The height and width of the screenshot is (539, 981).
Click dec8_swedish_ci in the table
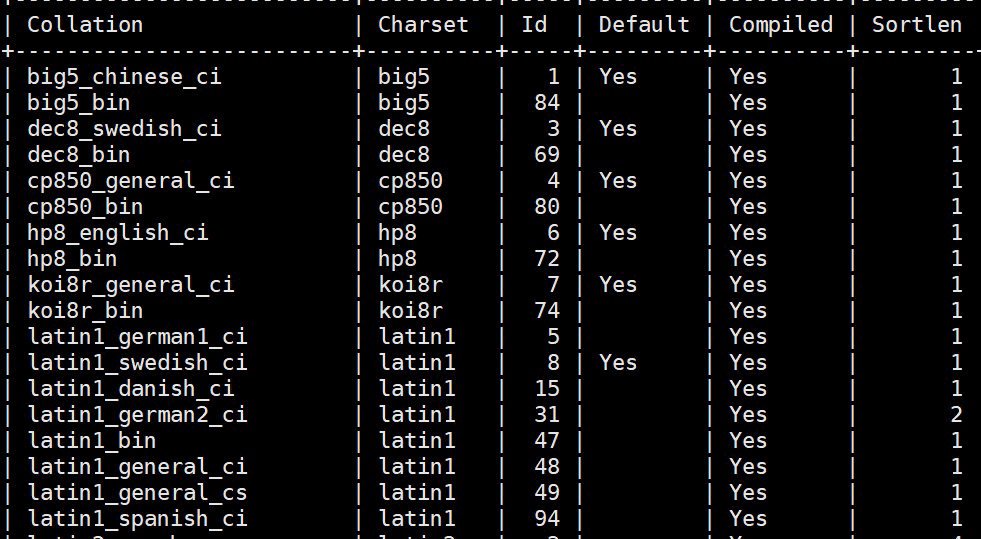pyautogui.click(x=124, y=128)
